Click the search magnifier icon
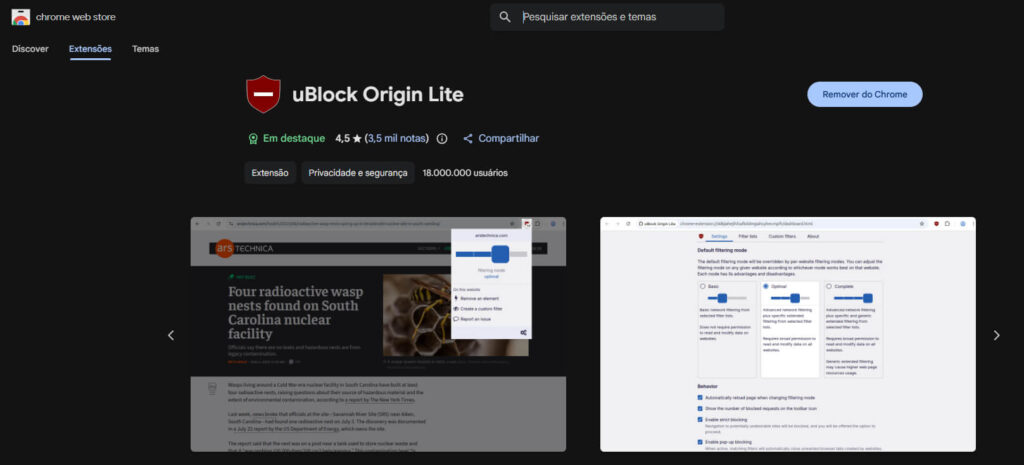The image size is (1024, 465). tap(505, 17)
